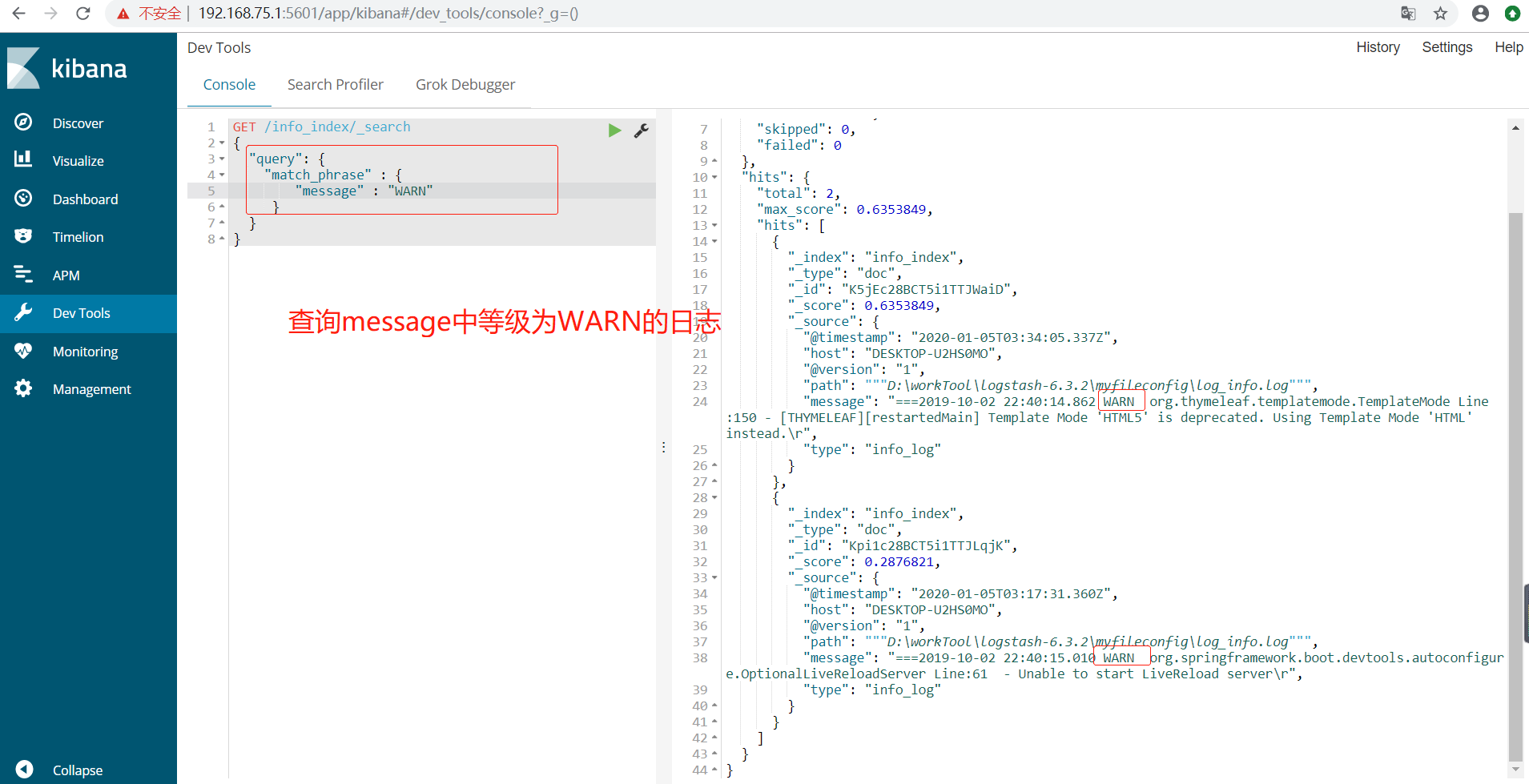1529x784 pixels.
Task: Collapse the hits object at line 10
Action: pyautogui.click(x=713, y=177)
